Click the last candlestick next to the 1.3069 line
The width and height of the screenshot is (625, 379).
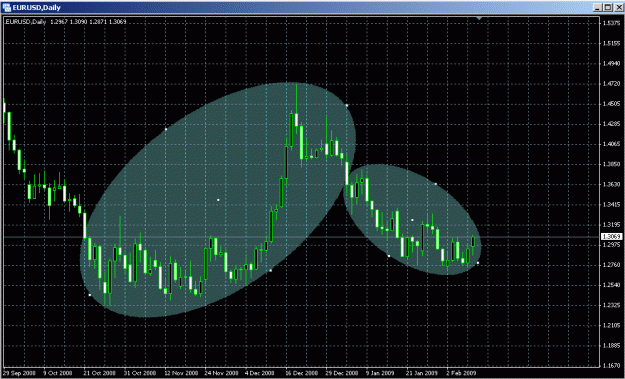(473, 242)
